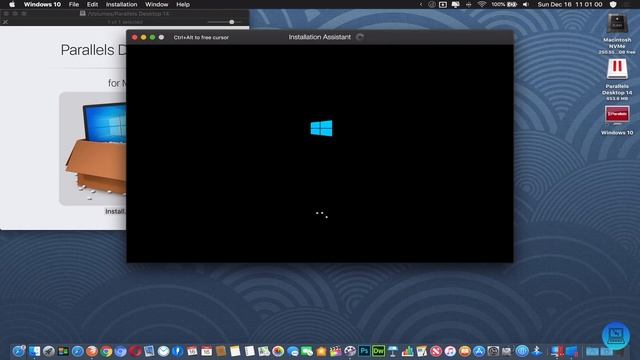Image resolution: width=640 pixels, height=360 pixels.
Task: Adjust the icon size slider in Finder window
Action: [x=231, y=22]
